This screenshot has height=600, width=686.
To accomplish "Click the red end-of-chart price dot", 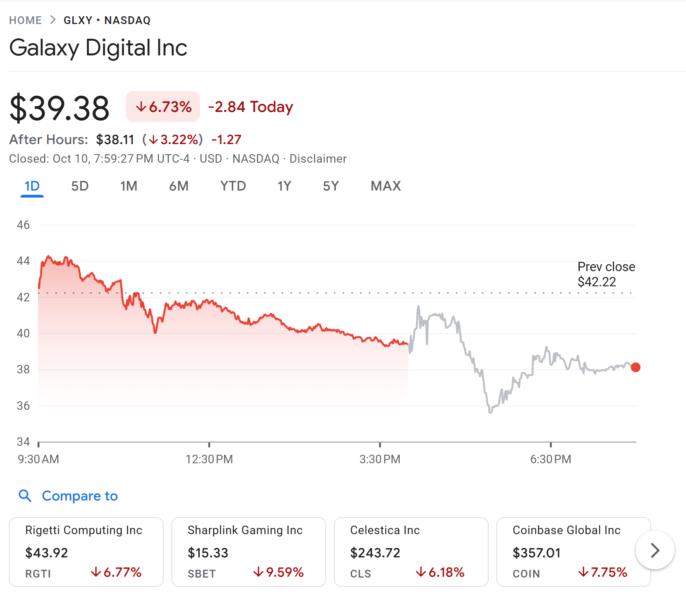I will [x=636, y=367].
